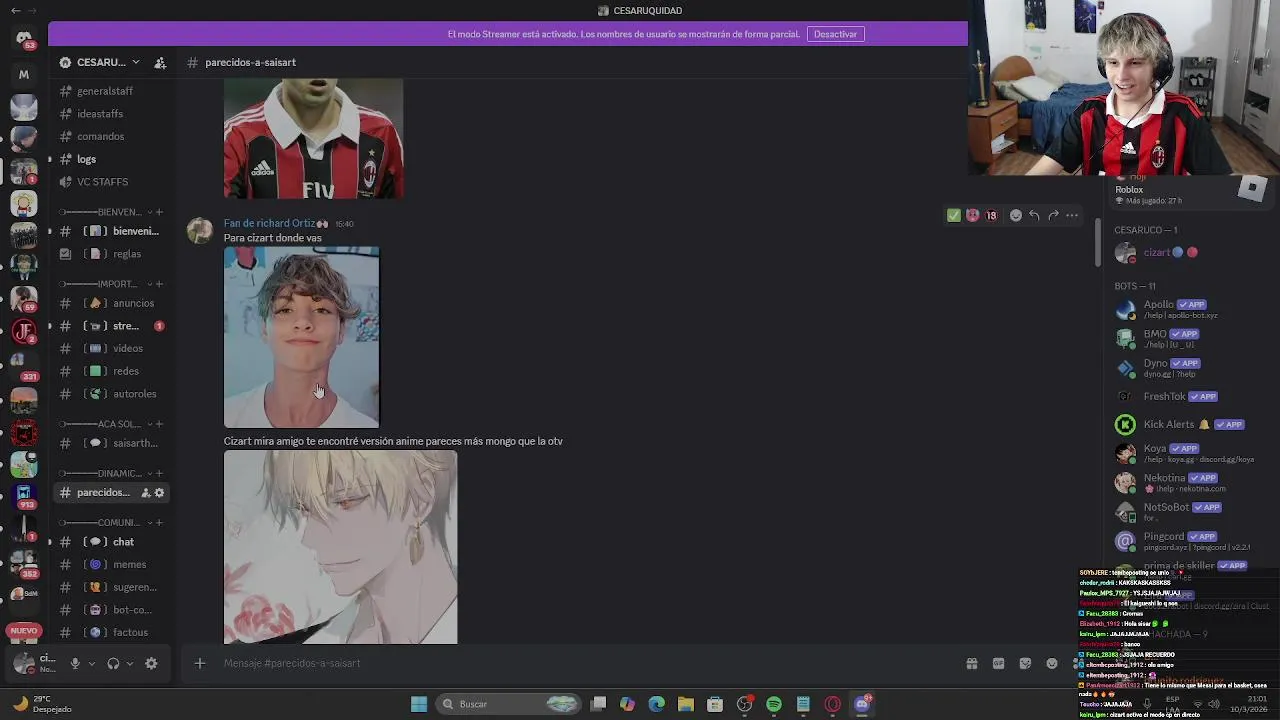This screenshot has width=1280, height=720.
Task: Open the photo of curly-haired boy
Action: click(x=301, y=337)
